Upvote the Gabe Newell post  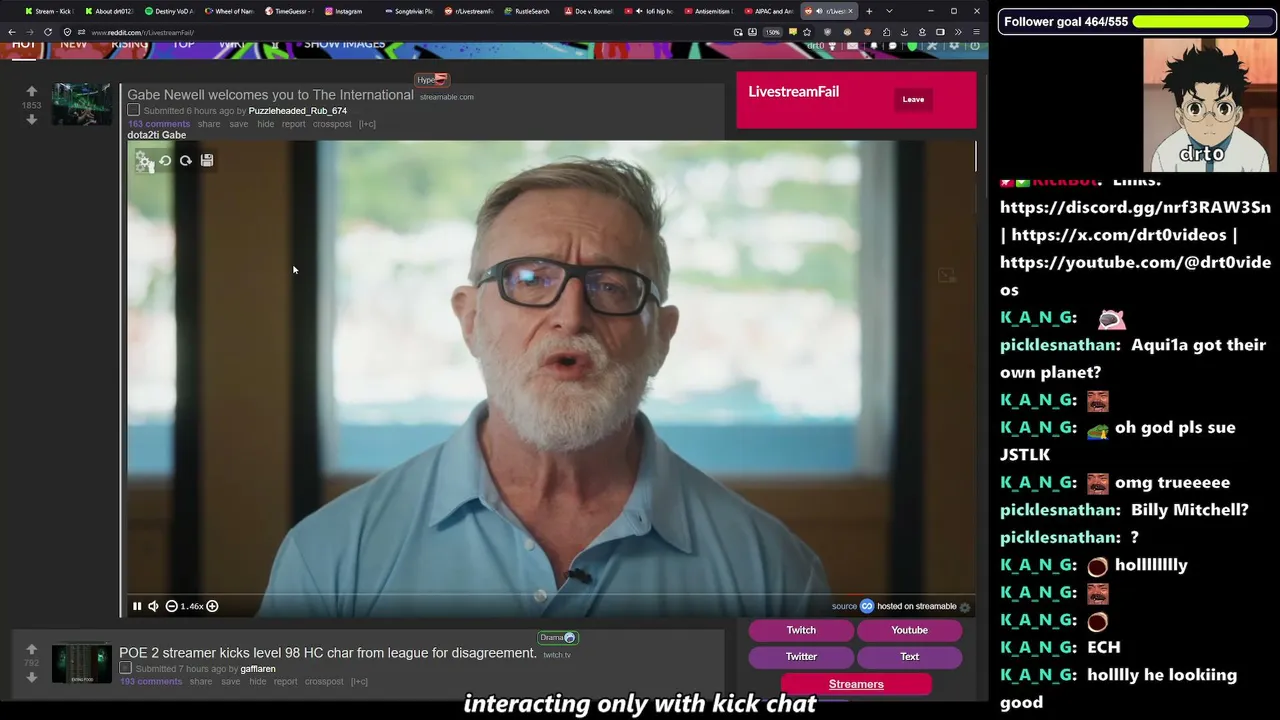tap(31, 91)
